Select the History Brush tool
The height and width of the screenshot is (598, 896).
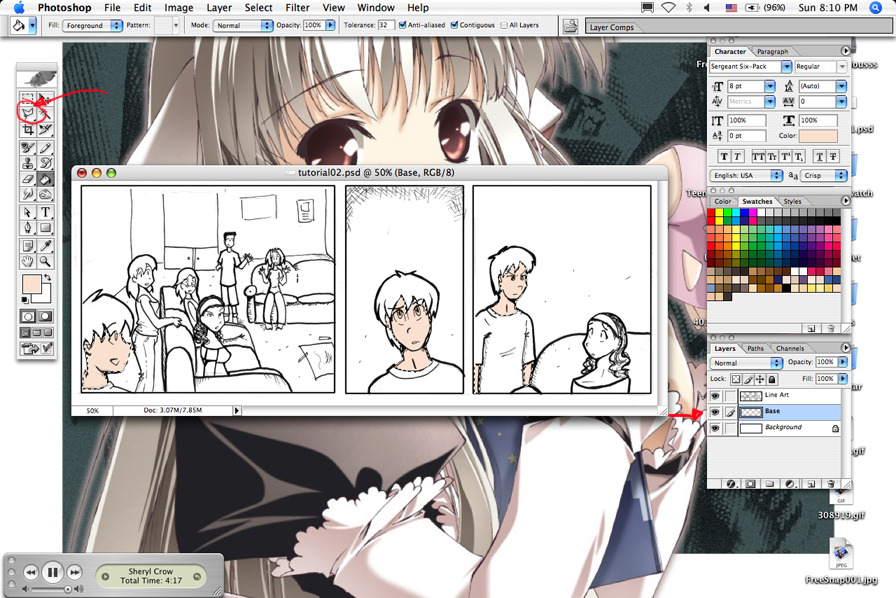tap(45, 164)
